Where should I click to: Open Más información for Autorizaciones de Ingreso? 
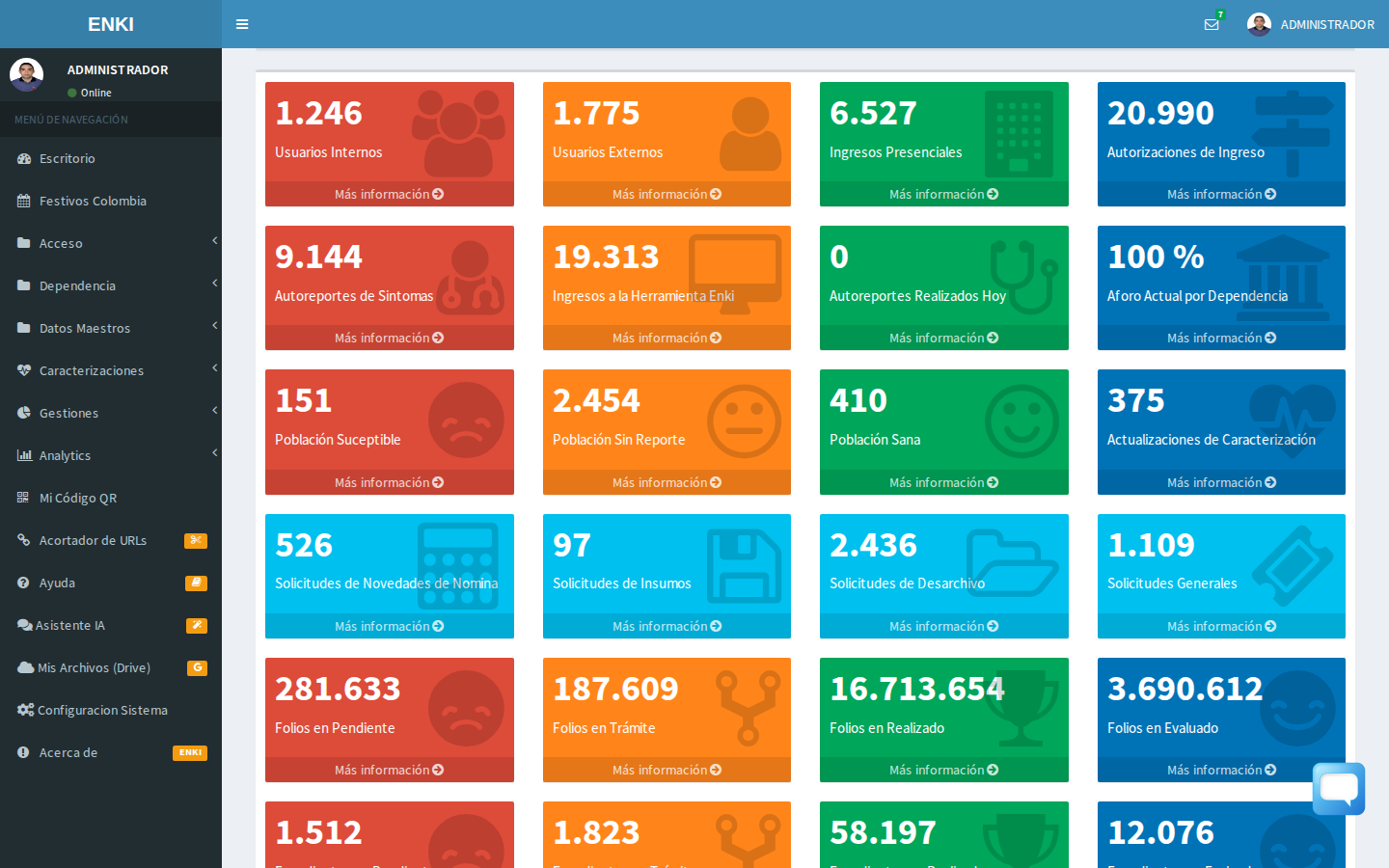[x=1221, y=194]
